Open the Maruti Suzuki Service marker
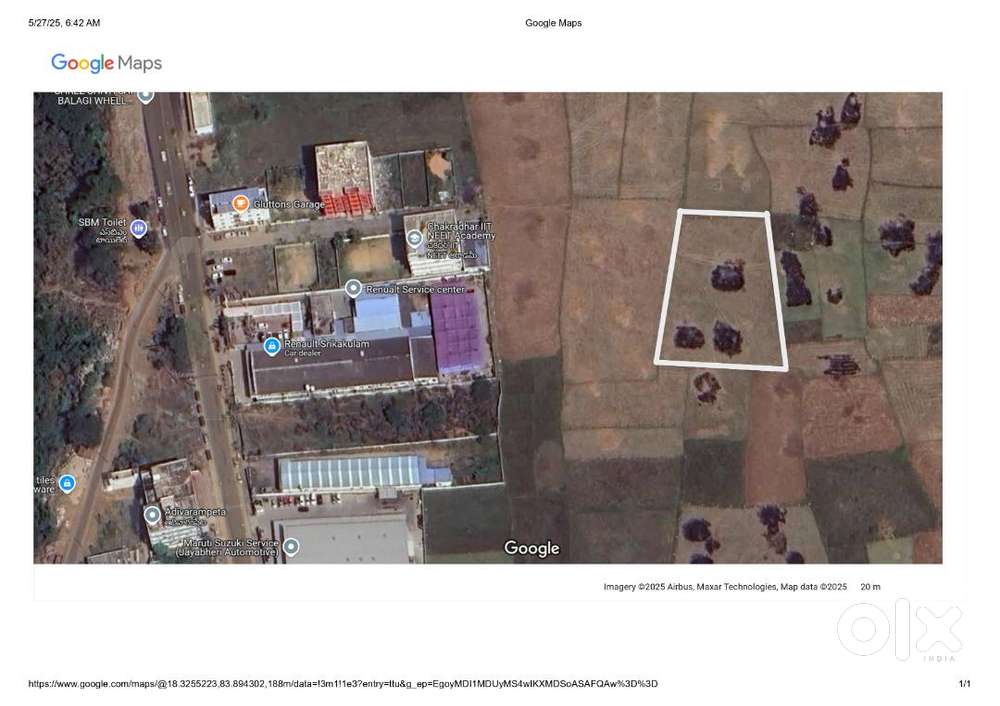This screenshot has height=706, width=1000. tap(291, 546)
